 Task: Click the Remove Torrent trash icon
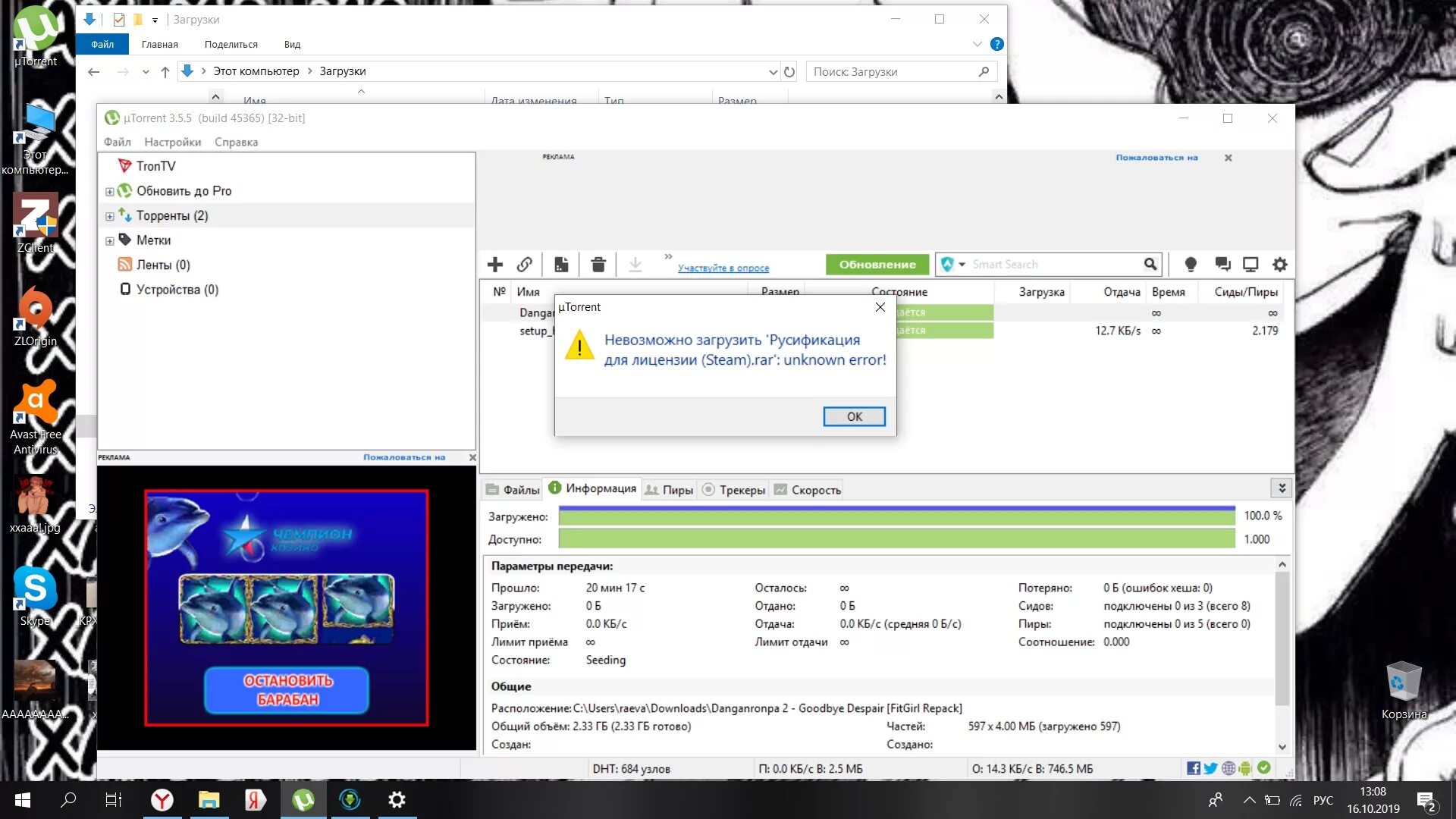click(598, 264)
